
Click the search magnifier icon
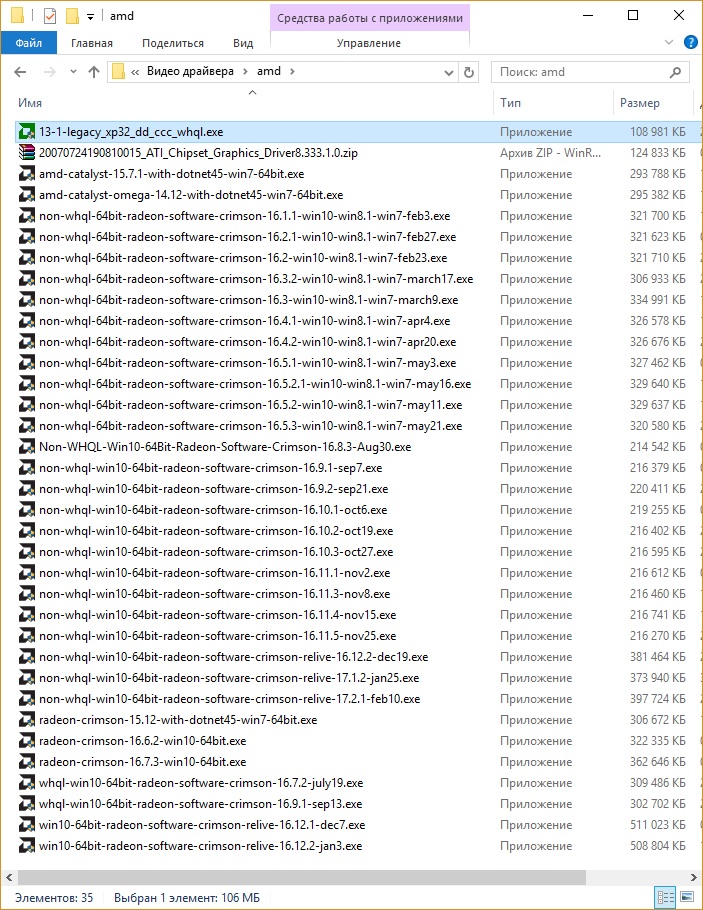pos(675,72)
